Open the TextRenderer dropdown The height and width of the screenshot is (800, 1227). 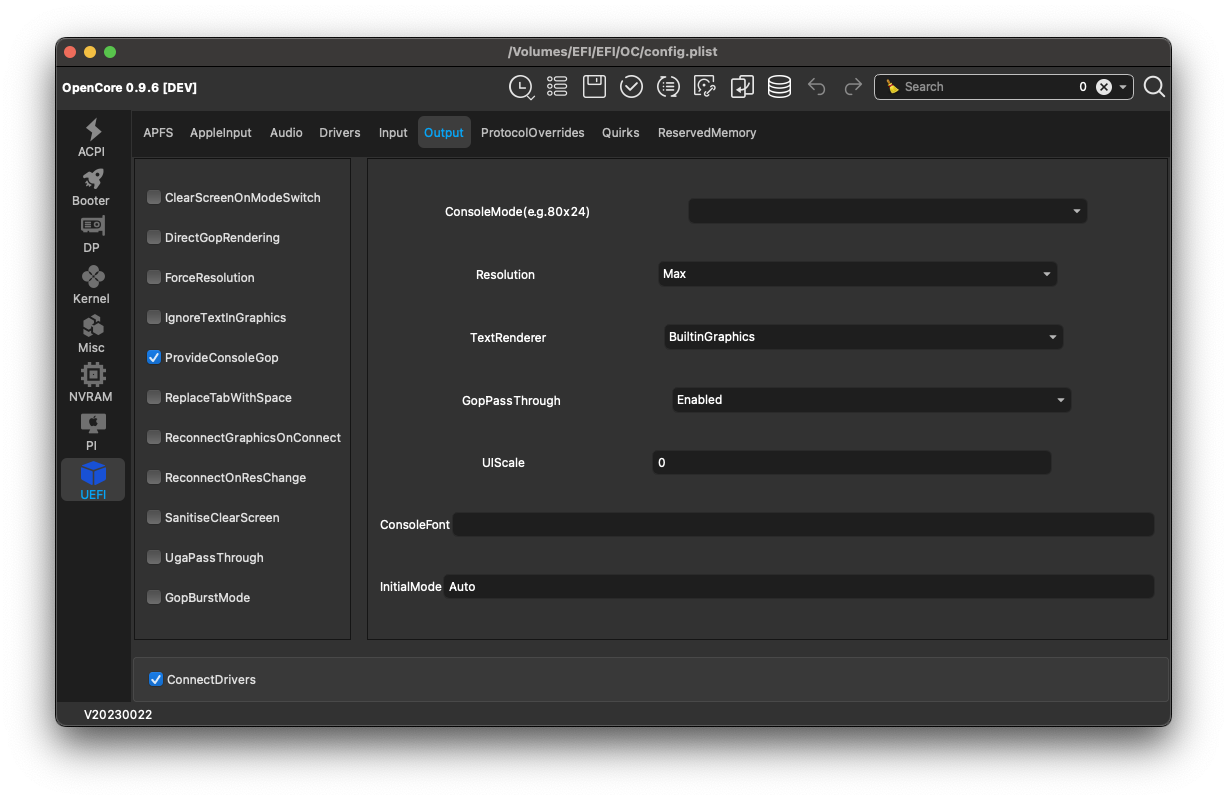click(864, 337)
